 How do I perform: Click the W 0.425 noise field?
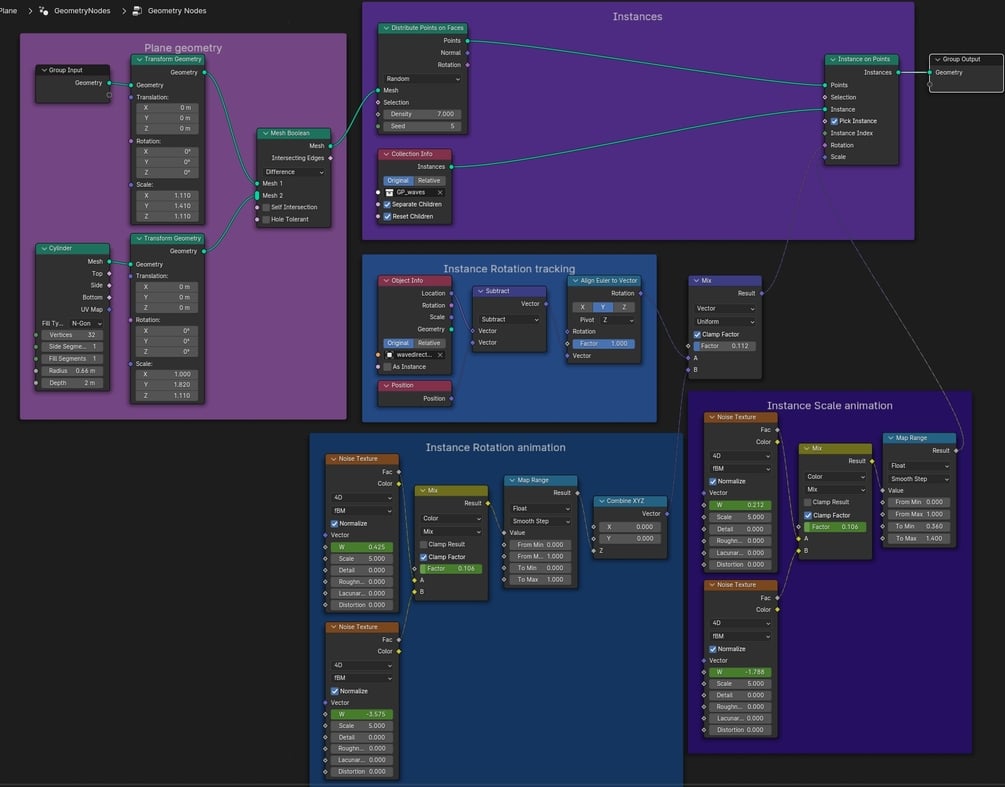click(361, 547)
